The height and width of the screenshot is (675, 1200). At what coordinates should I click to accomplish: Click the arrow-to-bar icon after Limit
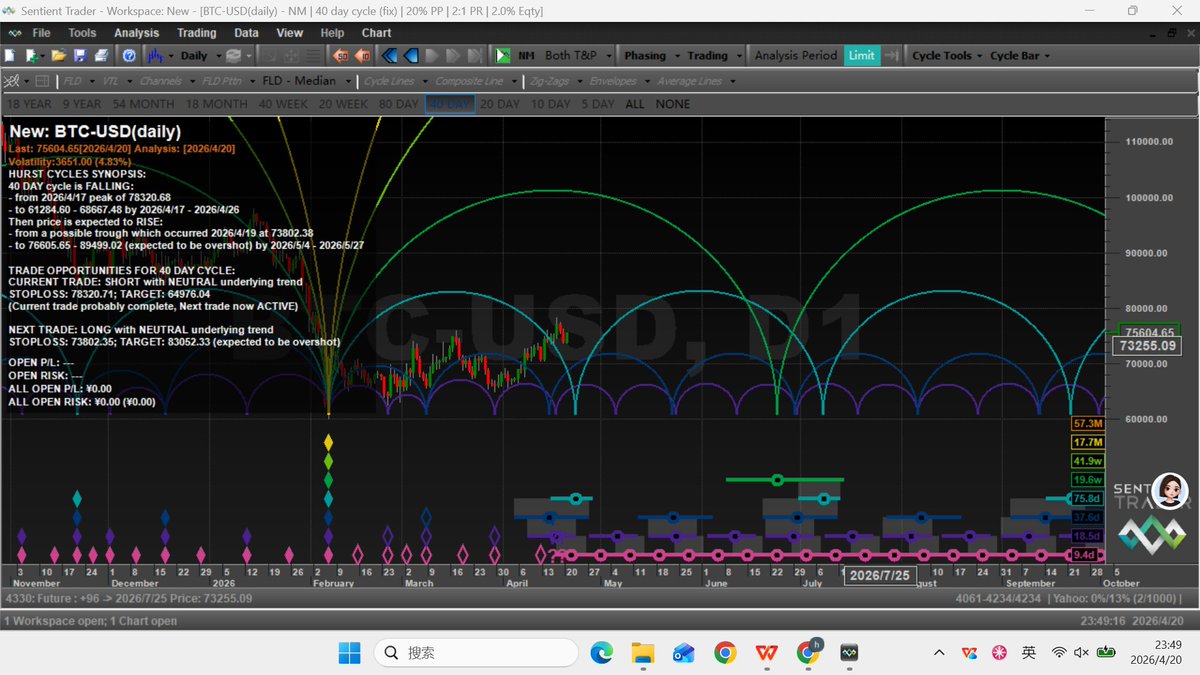(891, 56)
